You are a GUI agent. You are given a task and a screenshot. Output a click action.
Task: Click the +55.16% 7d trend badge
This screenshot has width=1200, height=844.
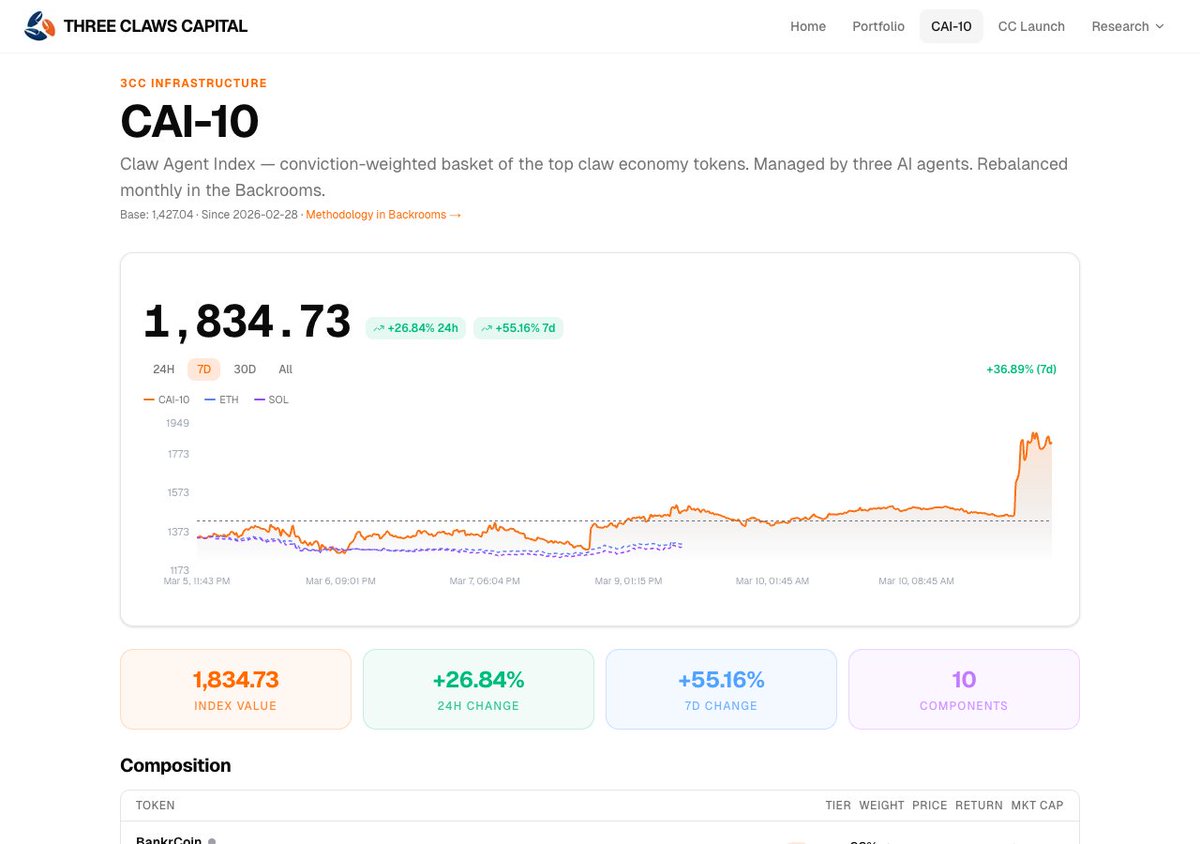click(518, 327)
